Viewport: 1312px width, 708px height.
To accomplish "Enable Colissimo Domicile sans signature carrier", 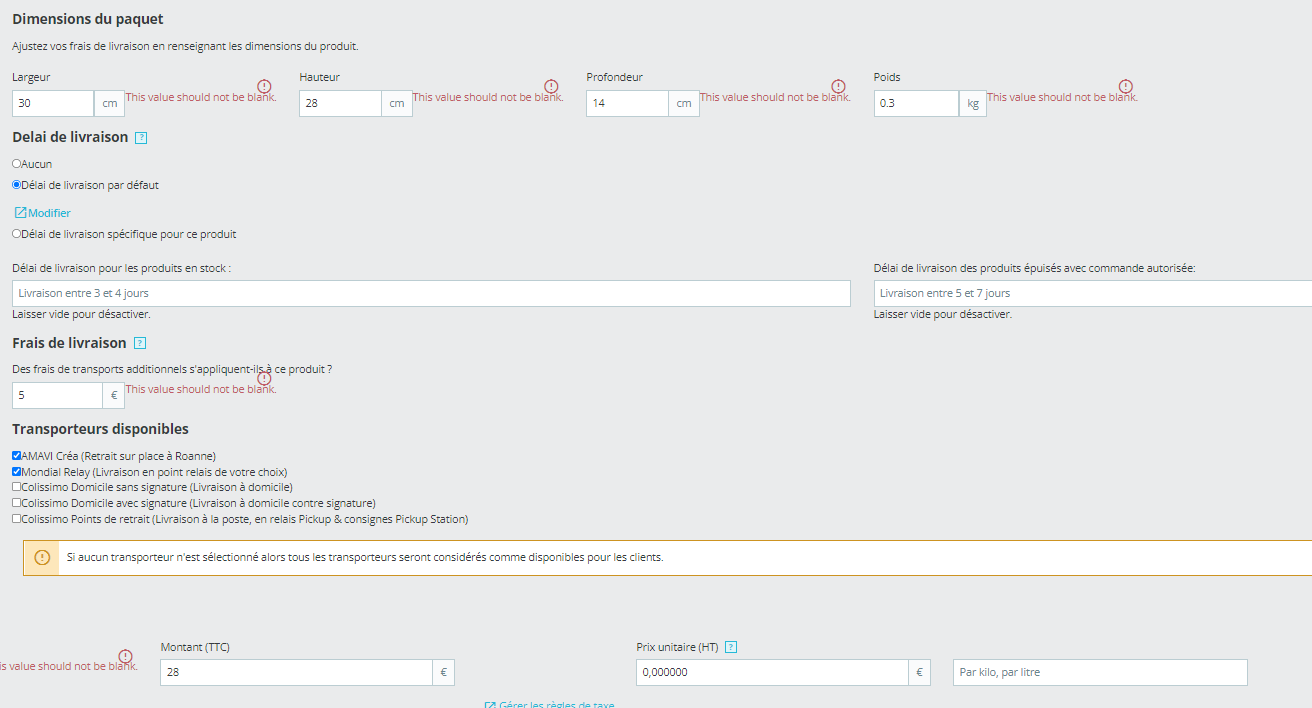I will point(16,487).
